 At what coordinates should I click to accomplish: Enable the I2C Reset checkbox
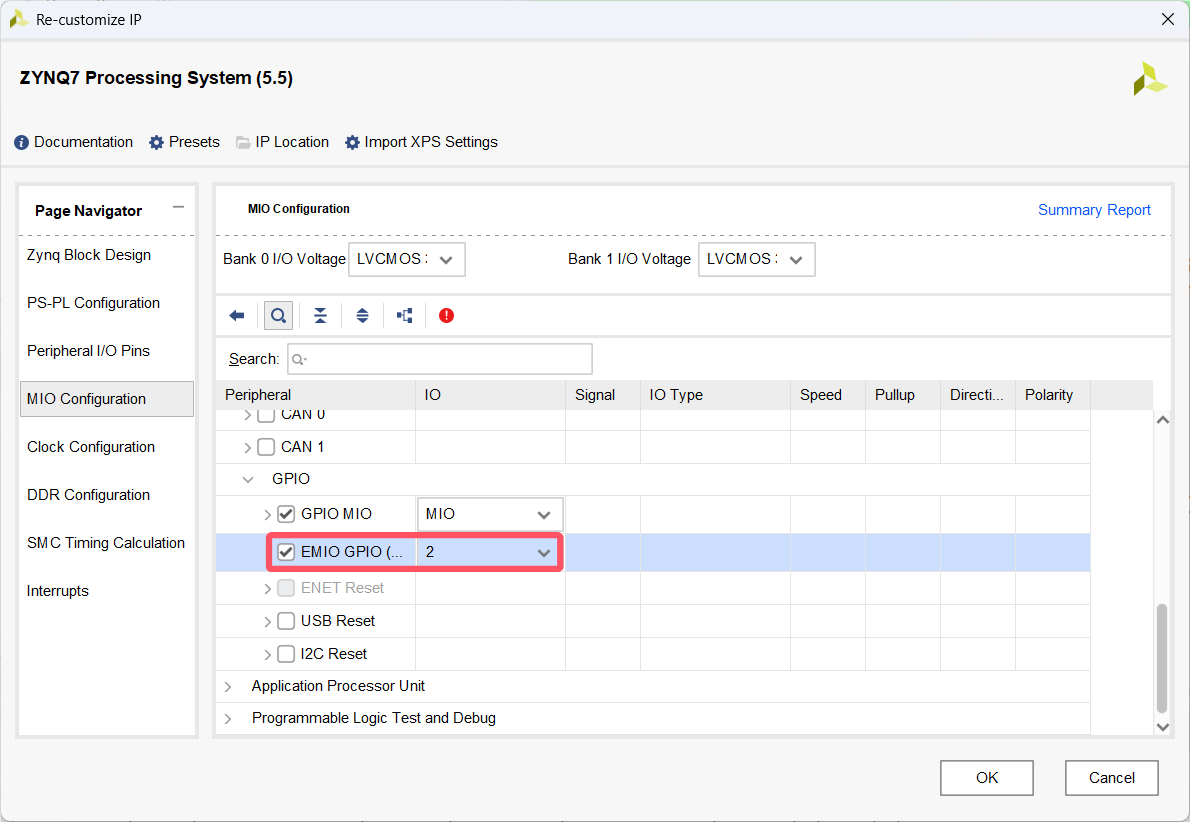pos(286,654)
